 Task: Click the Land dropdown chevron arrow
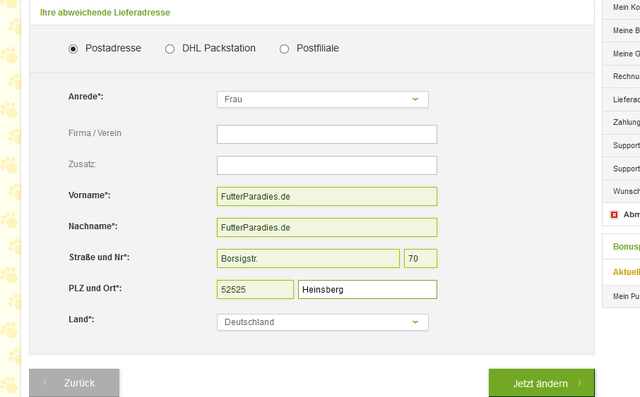(415, 322)
